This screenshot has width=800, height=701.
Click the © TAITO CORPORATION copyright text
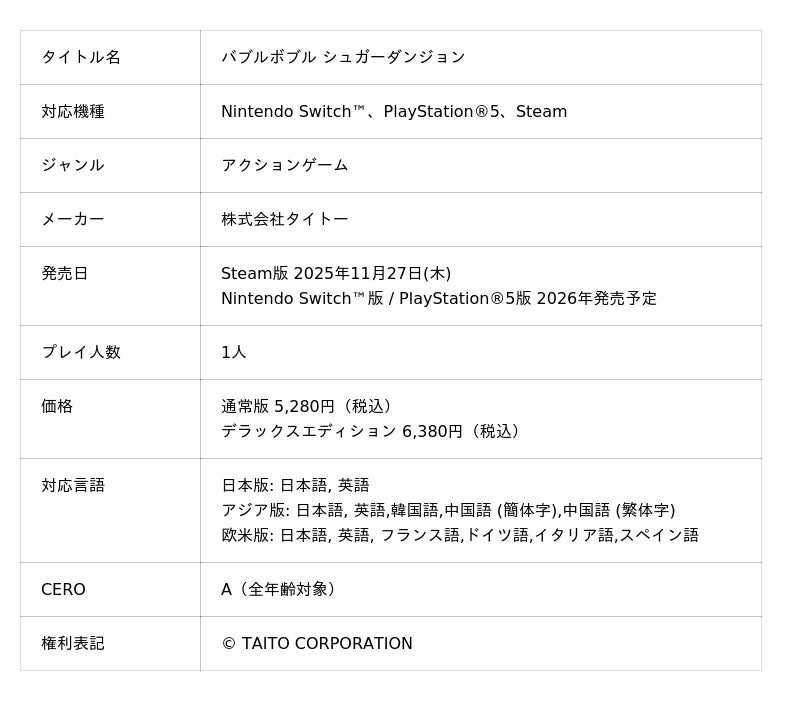[x=317, y=643]
